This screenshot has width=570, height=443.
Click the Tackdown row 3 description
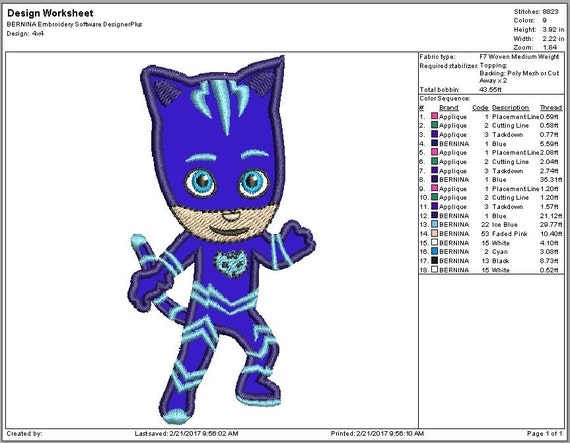coord(507,134)
